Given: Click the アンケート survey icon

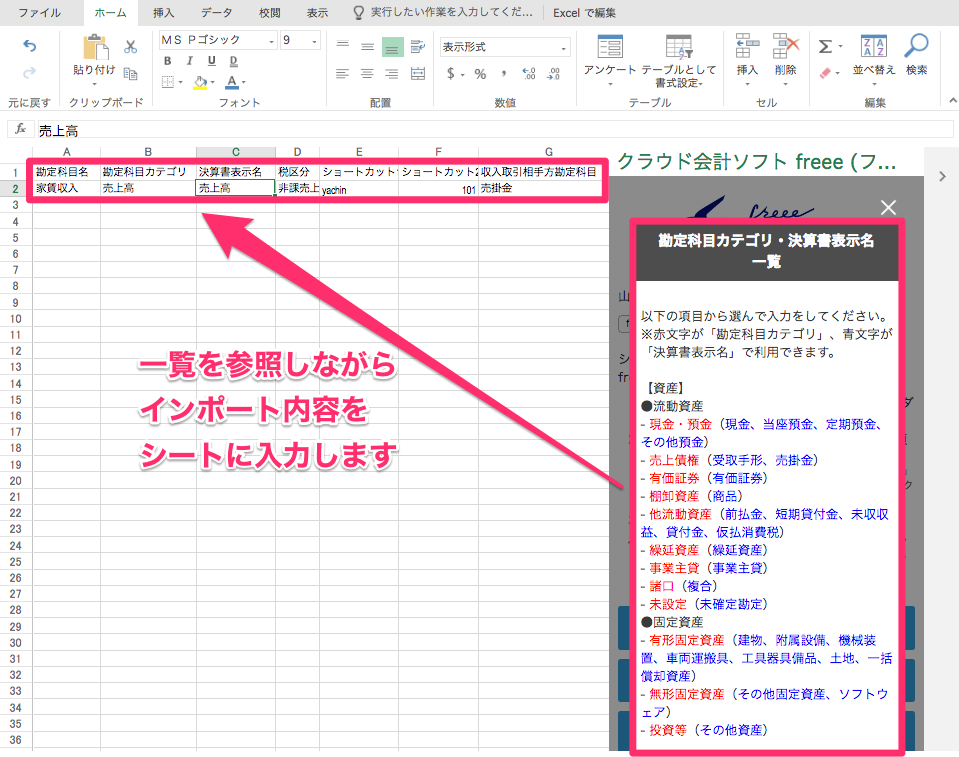Looking at the screenshot, I should [x=610, y=48].
